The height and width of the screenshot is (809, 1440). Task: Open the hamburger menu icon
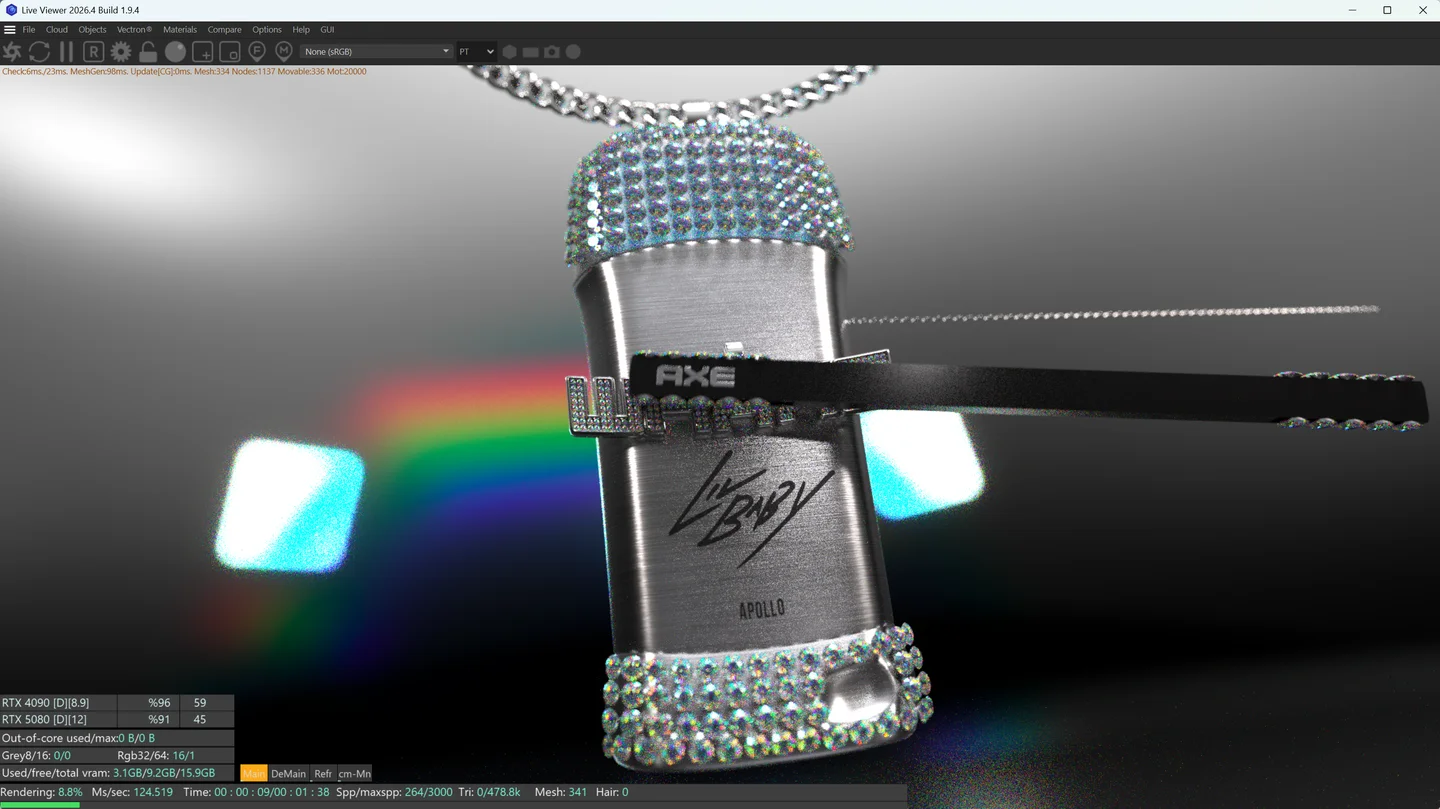tap(10, 30)
